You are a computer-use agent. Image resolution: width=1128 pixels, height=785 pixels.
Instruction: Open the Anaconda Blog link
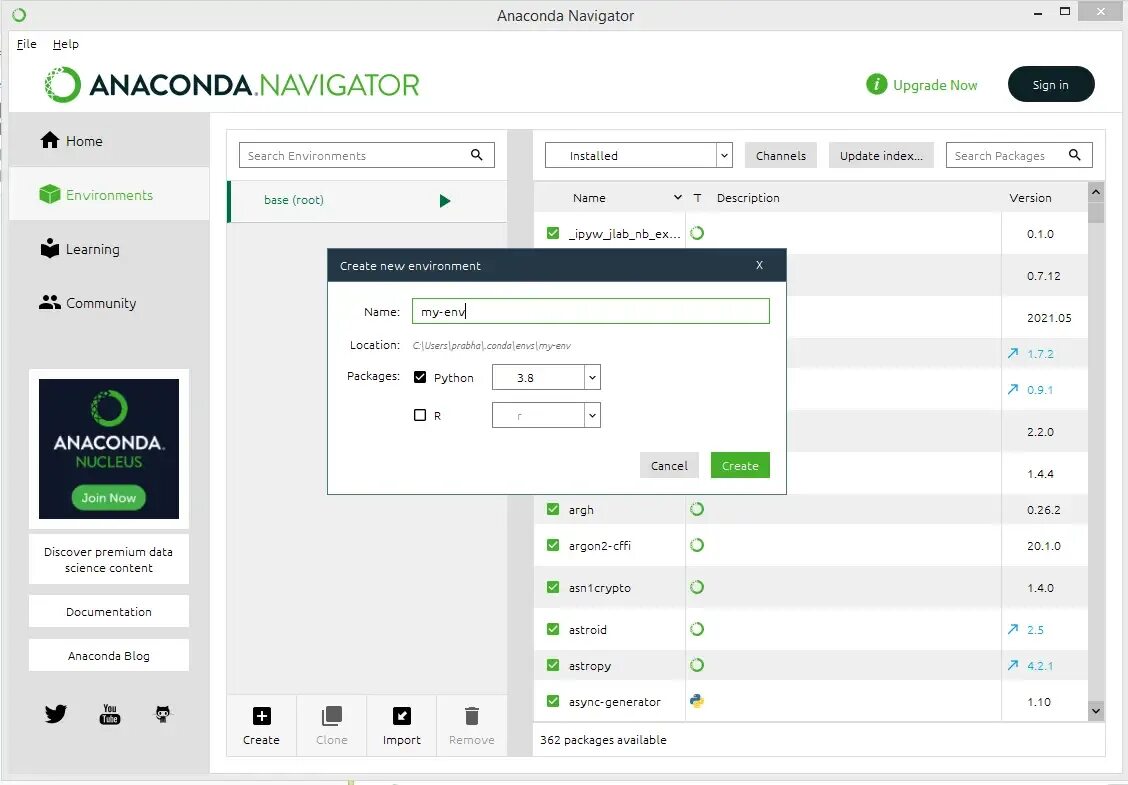(x=109, y=655)
